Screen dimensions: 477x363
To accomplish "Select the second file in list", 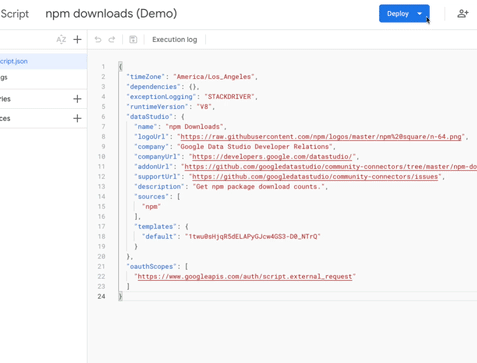I will pyautogui.click(x=43, y=77).
